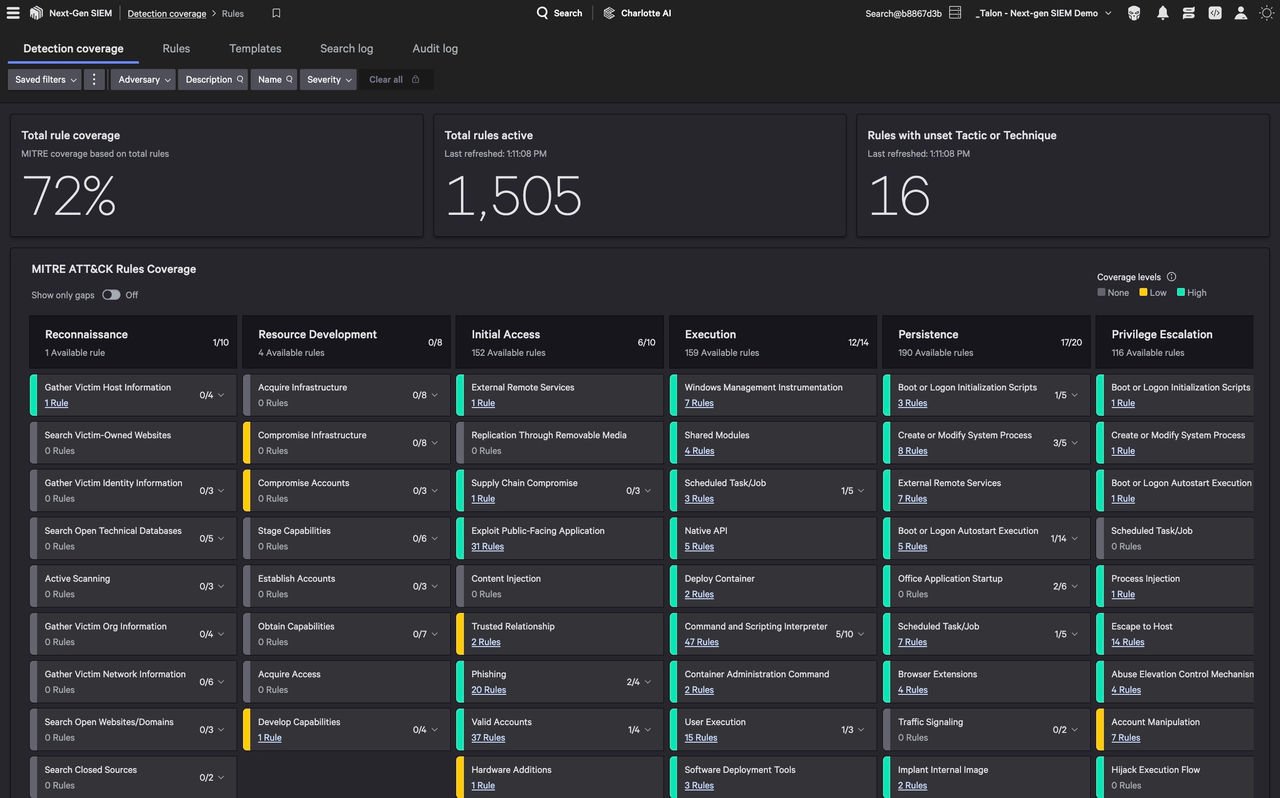This screenshot has width=1280, height=798.
Task: Select the Detection coverage tab
Action: [73, 48]
